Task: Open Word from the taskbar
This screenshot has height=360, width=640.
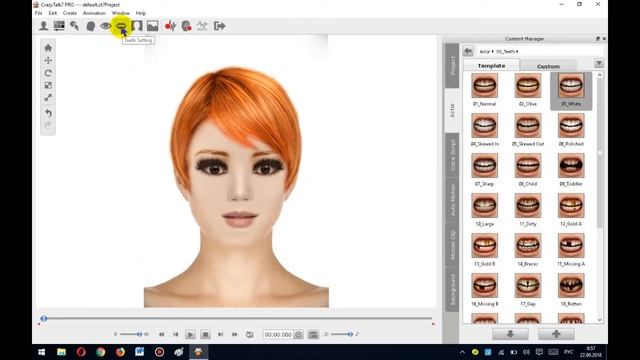Action: click(x=140, y=352)
